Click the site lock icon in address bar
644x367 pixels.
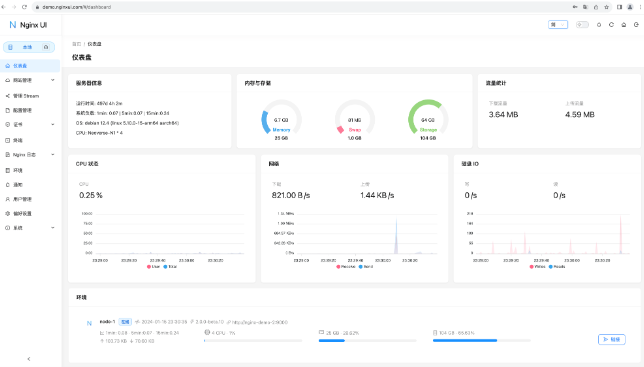[x=37, y=7]
